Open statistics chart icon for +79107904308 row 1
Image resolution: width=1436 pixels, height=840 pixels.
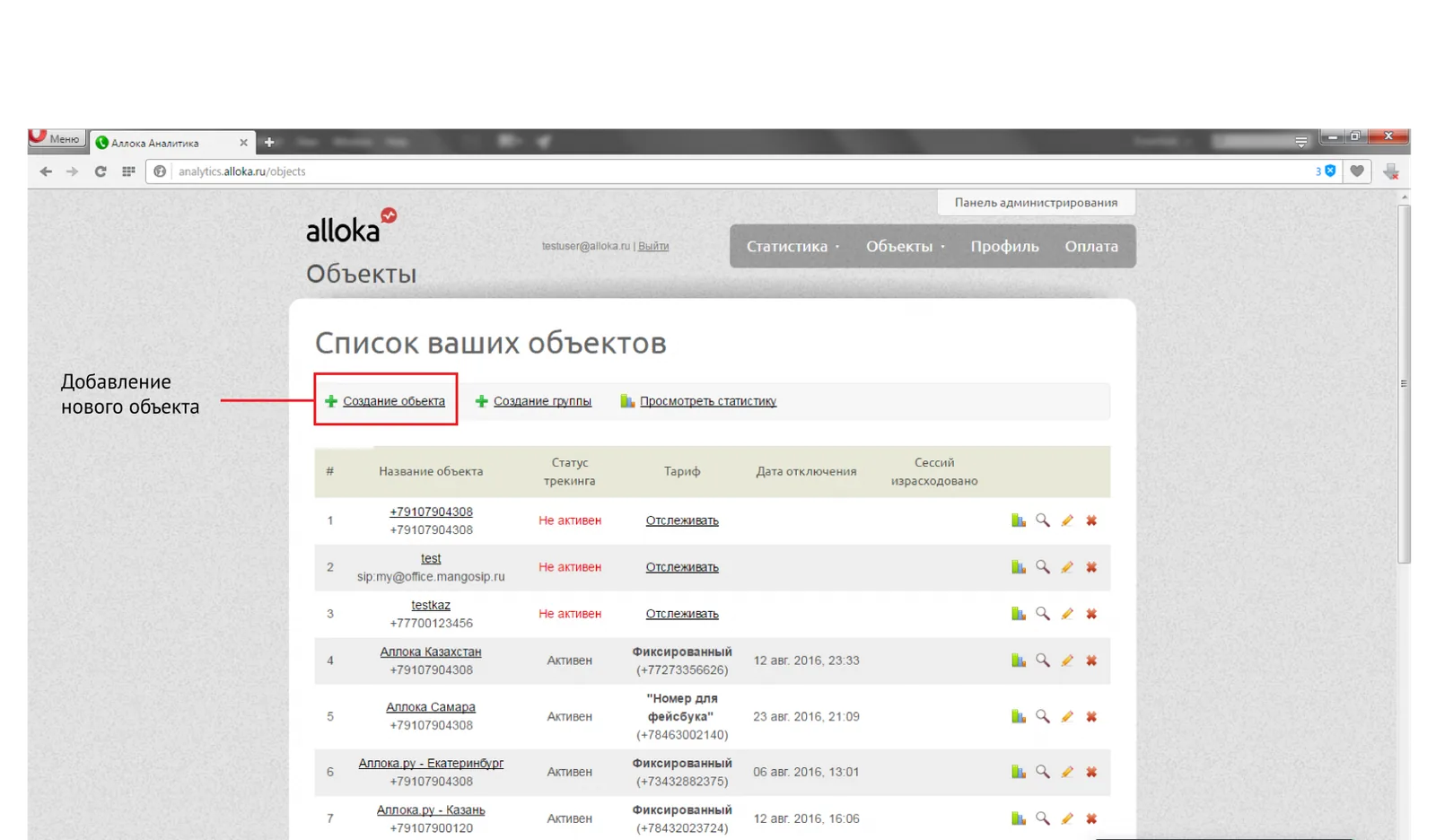pos(1018,521)
